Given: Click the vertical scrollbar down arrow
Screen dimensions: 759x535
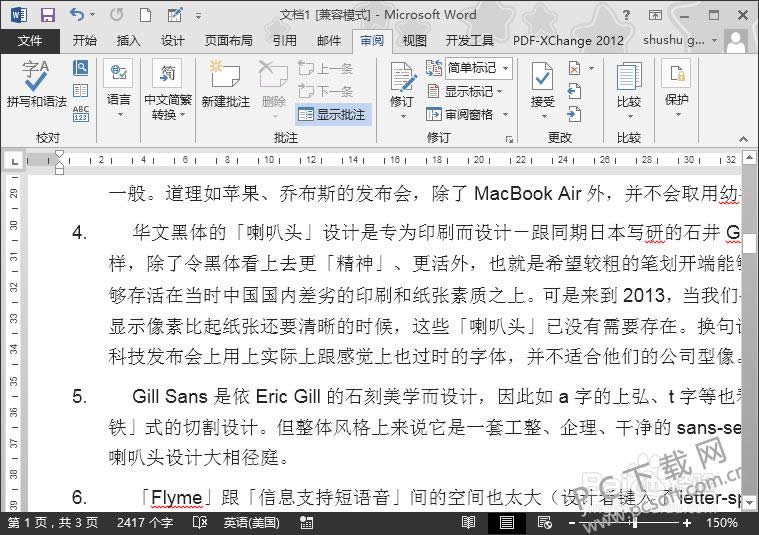Looking at the screenshot, I should [749, 502].
